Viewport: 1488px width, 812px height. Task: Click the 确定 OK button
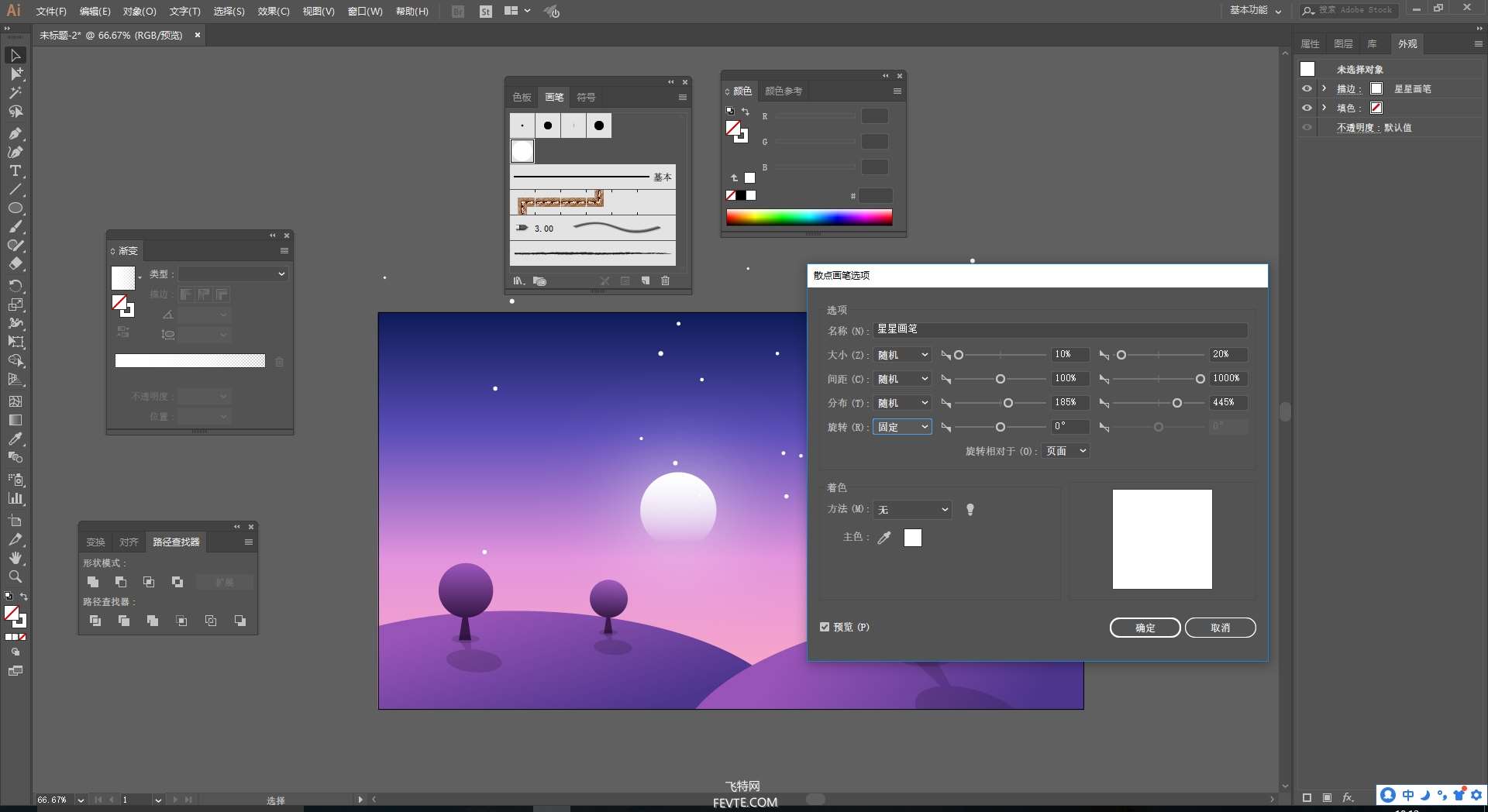[1145, 628]
